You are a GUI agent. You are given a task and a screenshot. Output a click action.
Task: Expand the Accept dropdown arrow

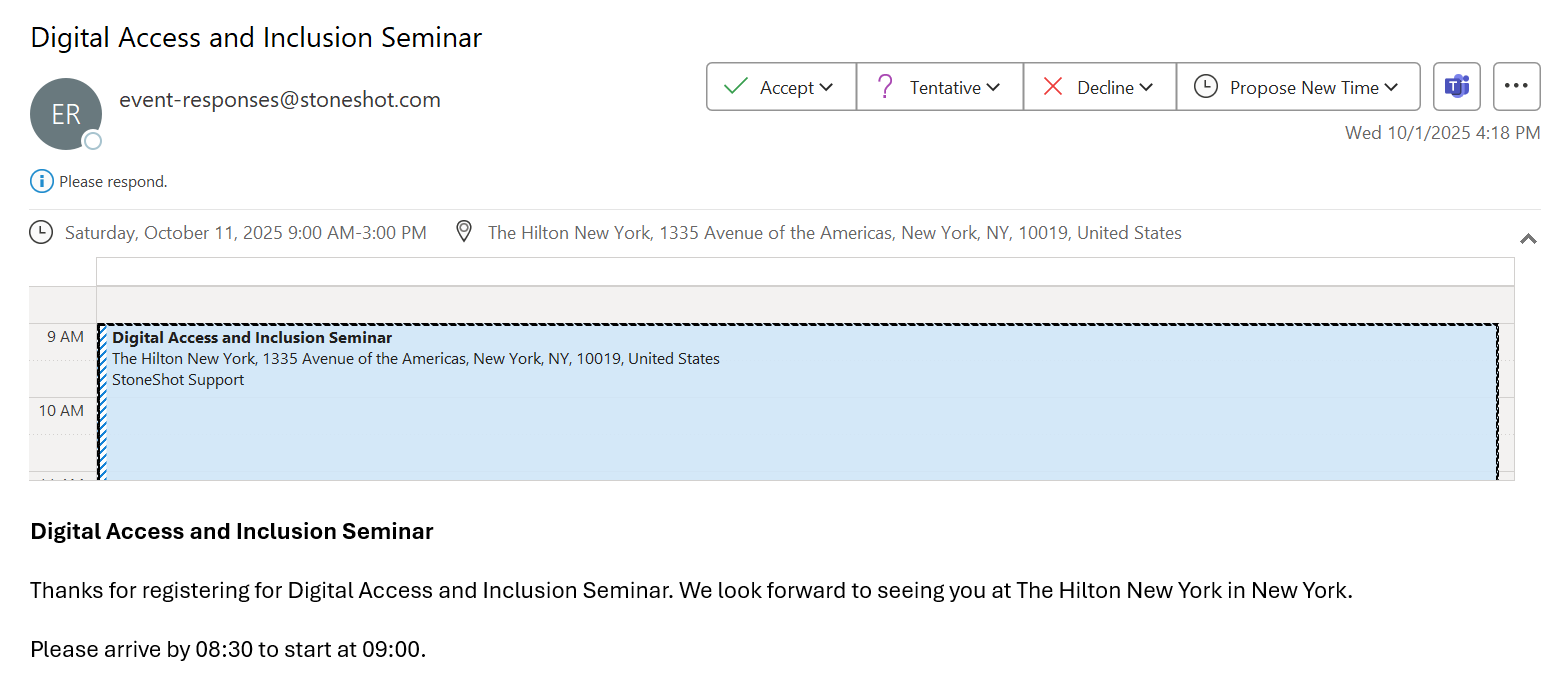pyautogui.click(x=826, y=87)
